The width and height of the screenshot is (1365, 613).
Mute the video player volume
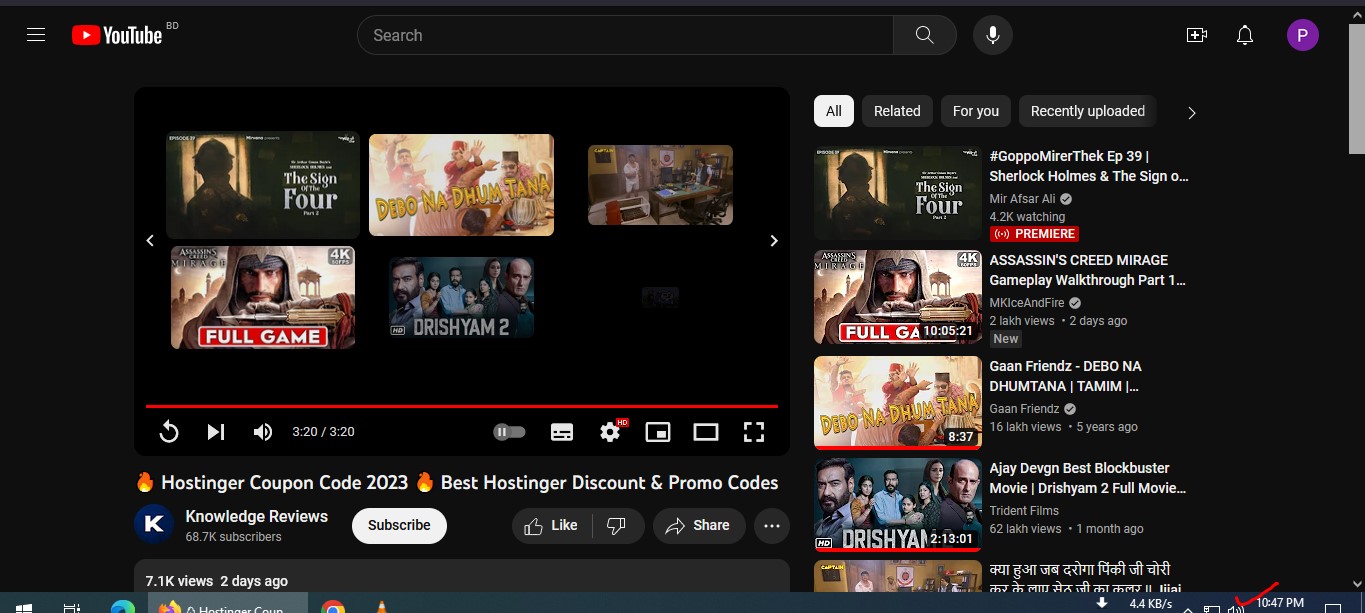(263, 432)
